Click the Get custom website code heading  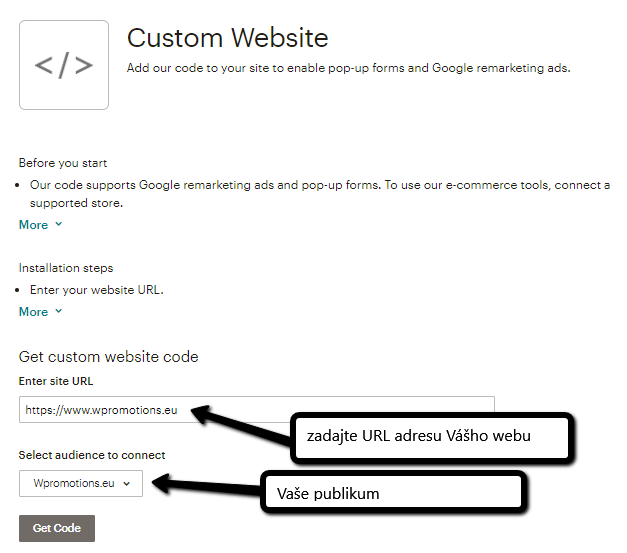pos(108,357)
